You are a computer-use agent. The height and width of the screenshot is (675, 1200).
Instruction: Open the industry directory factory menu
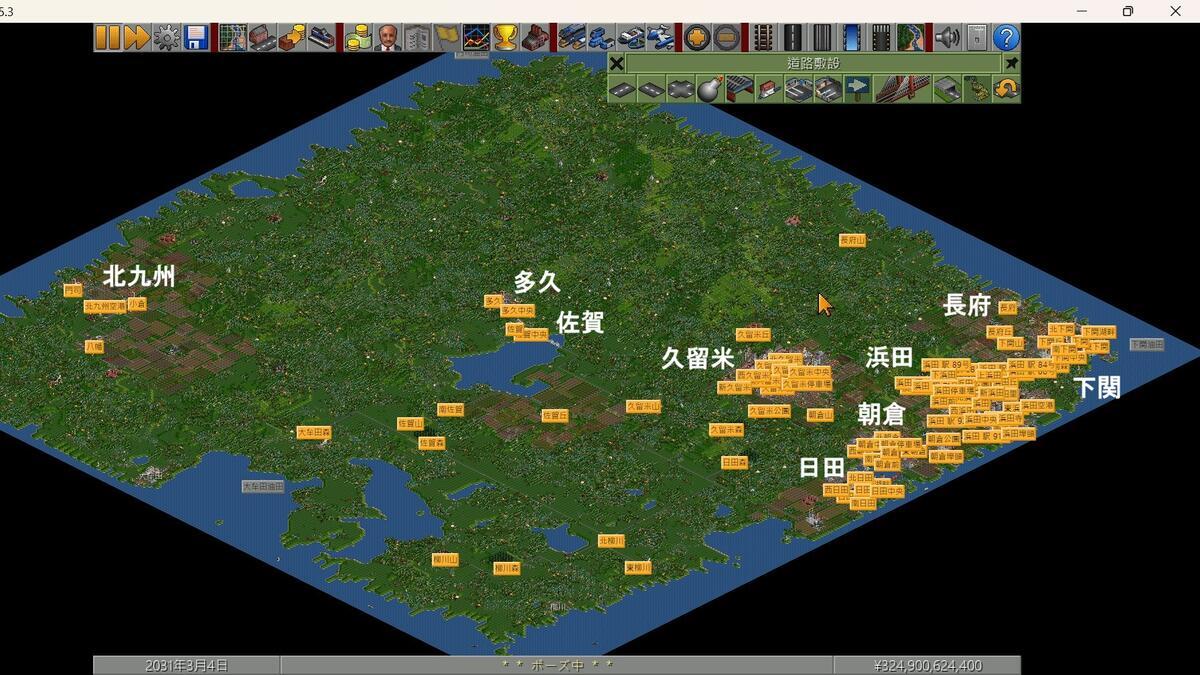(535, 38)
